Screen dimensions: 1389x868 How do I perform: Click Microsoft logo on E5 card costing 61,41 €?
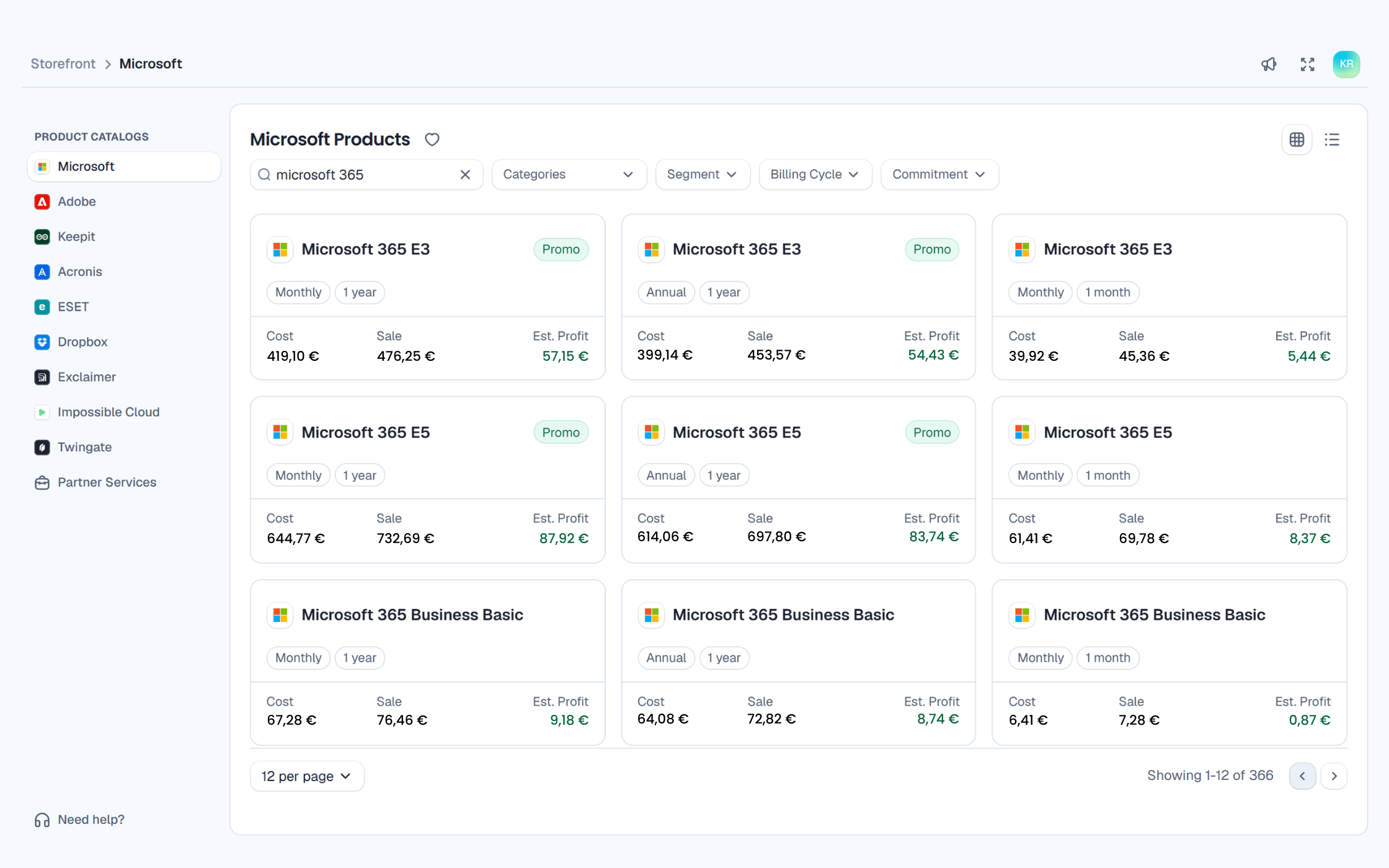coord(1022,432)
